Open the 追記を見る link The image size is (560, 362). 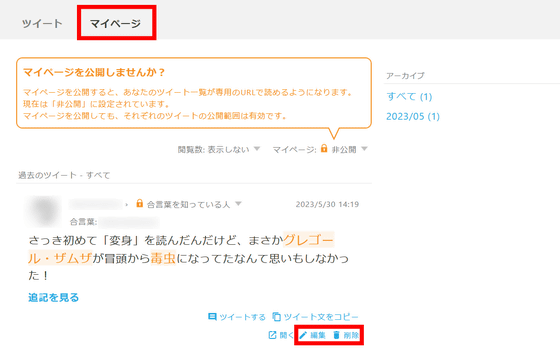[x=54, y=297]
